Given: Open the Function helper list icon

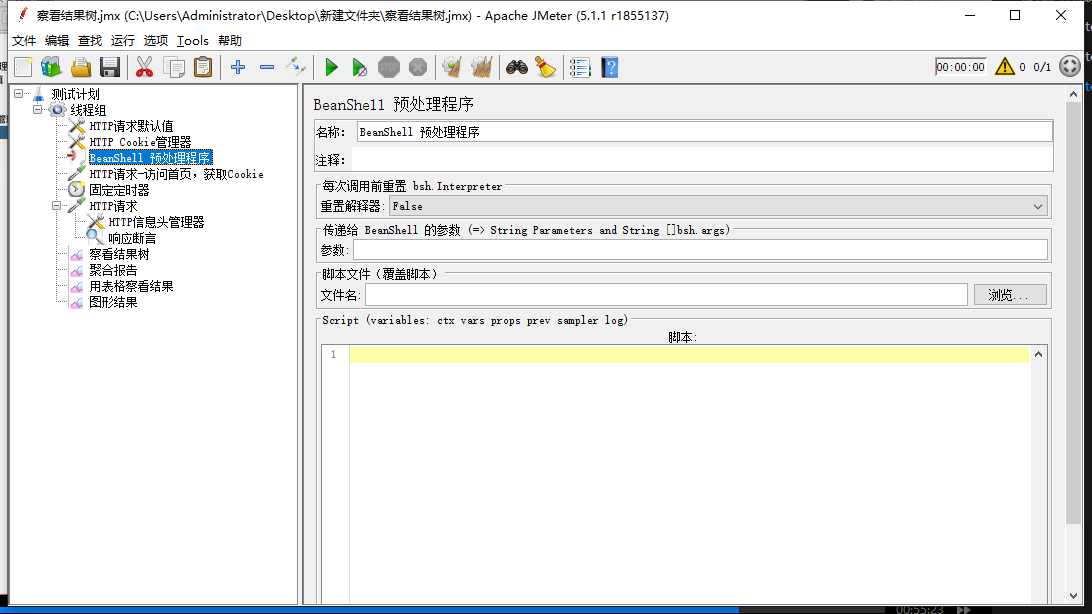Looking at the screenshot, I should [x=580, y=68].
